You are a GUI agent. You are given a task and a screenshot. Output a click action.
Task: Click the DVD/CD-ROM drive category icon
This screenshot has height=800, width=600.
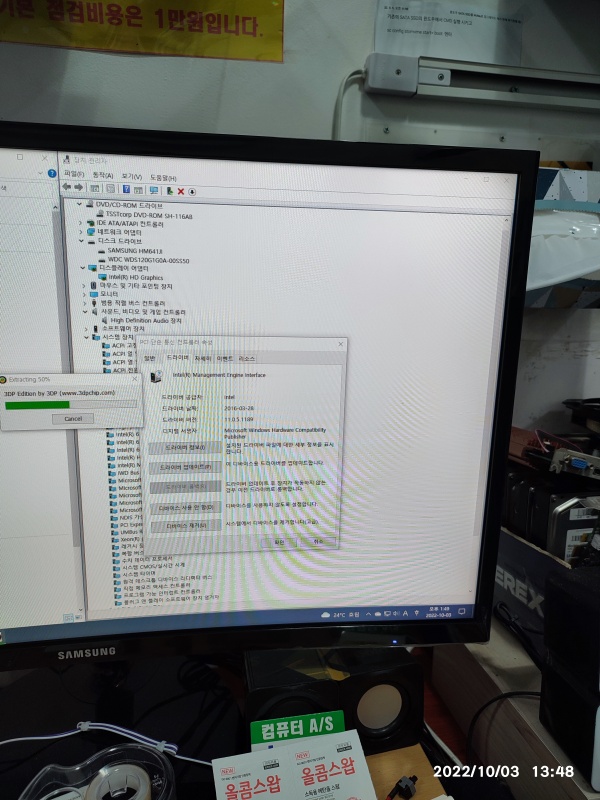89,204
